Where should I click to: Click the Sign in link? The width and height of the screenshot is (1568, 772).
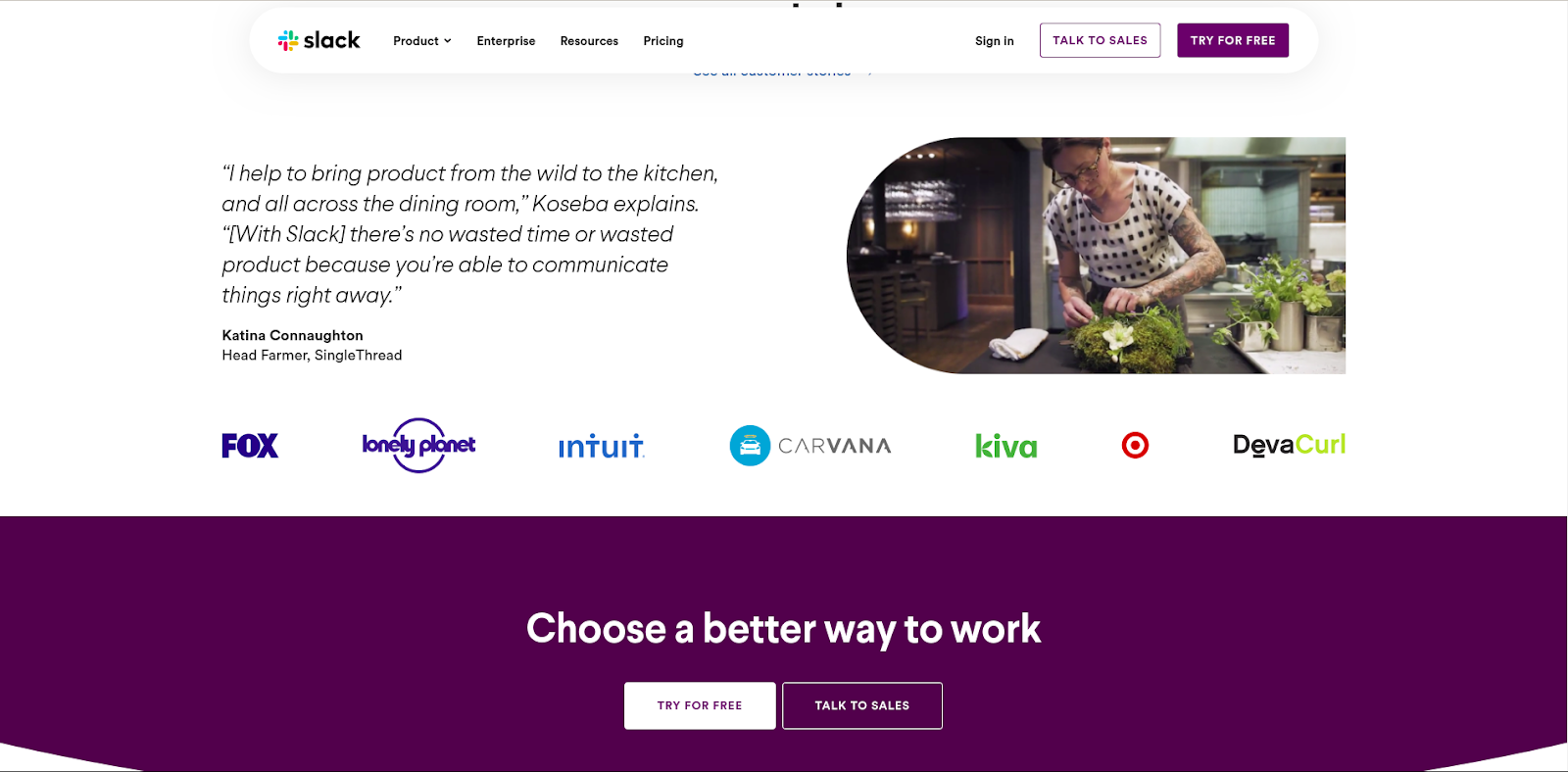(995, 41)
